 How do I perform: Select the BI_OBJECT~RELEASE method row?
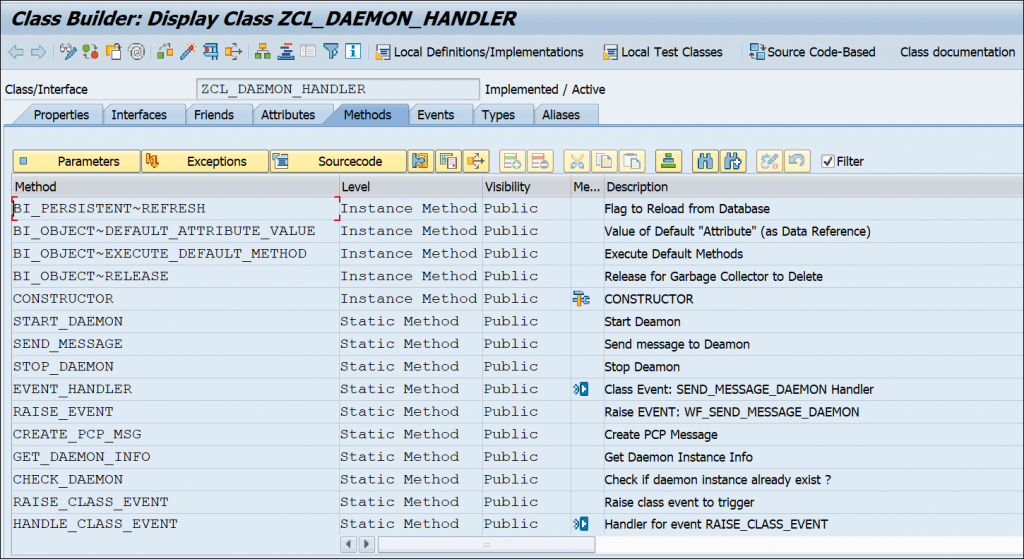pyautogui.click(x=176, y=276)
